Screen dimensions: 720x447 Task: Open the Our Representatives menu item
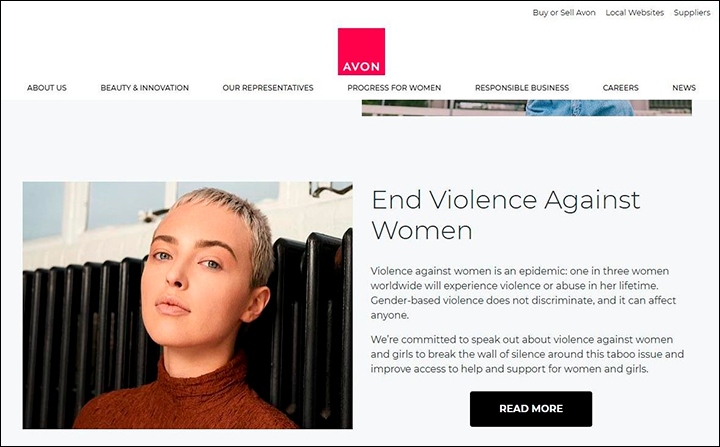pyautogui.click(x=268, y=88)
